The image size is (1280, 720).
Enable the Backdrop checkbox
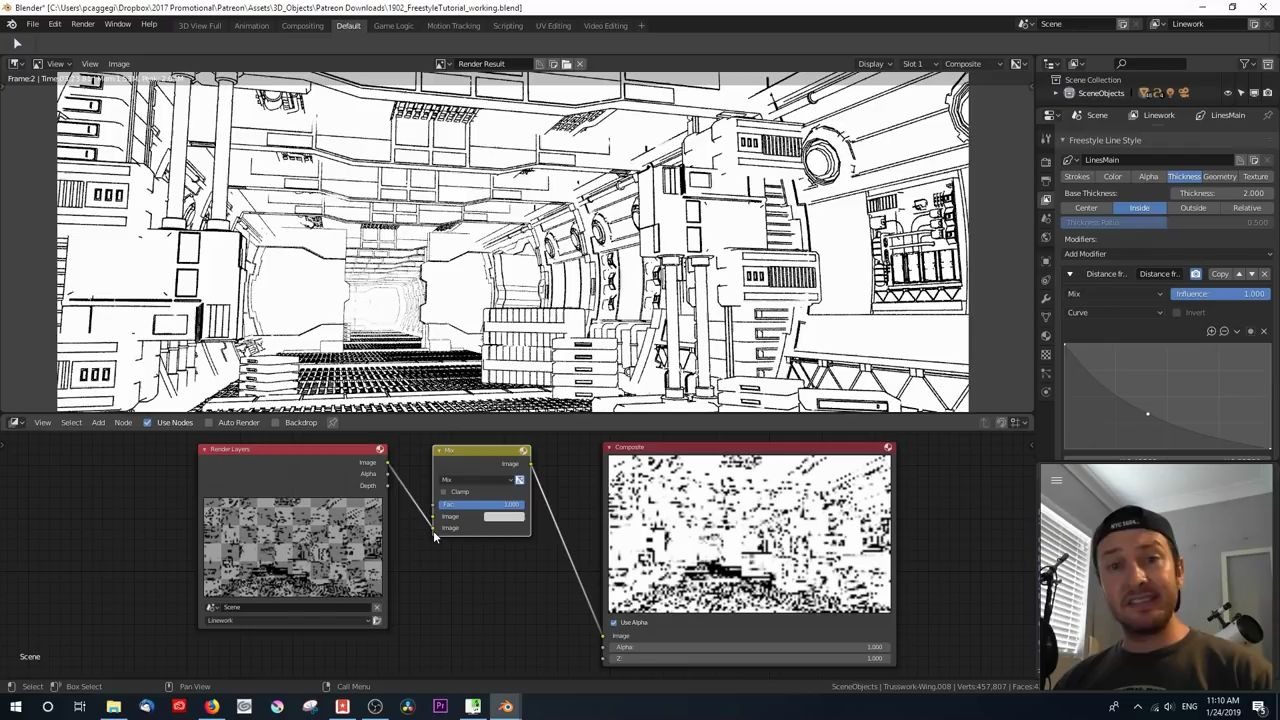coord(276,423)
